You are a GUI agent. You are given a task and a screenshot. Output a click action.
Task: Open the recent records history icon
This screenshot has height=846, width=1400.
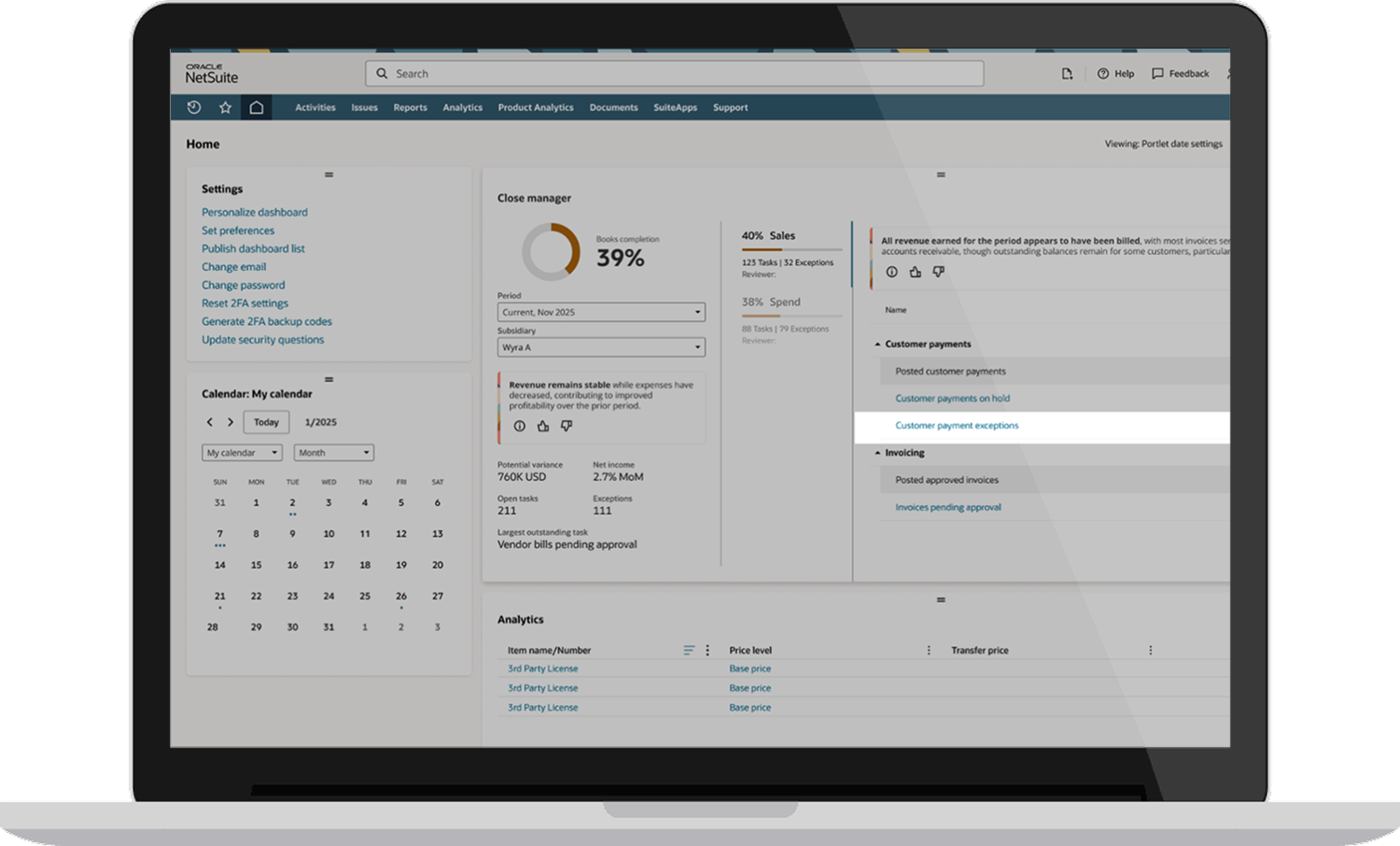point(194,107)
